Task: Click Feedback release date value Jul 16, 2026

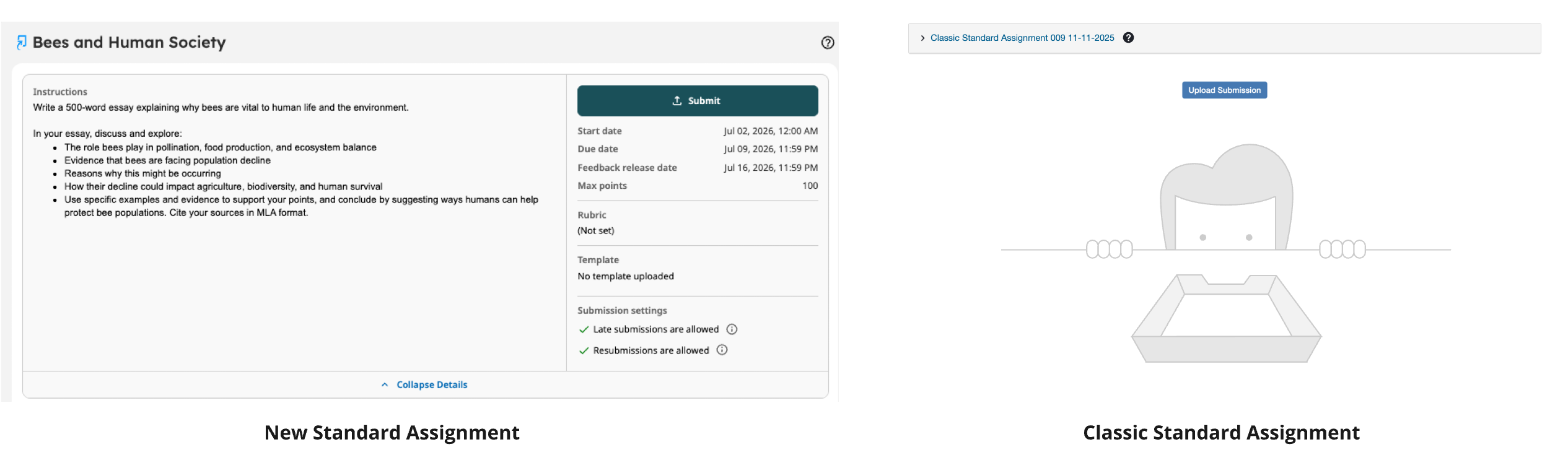Action: (771, 168)
